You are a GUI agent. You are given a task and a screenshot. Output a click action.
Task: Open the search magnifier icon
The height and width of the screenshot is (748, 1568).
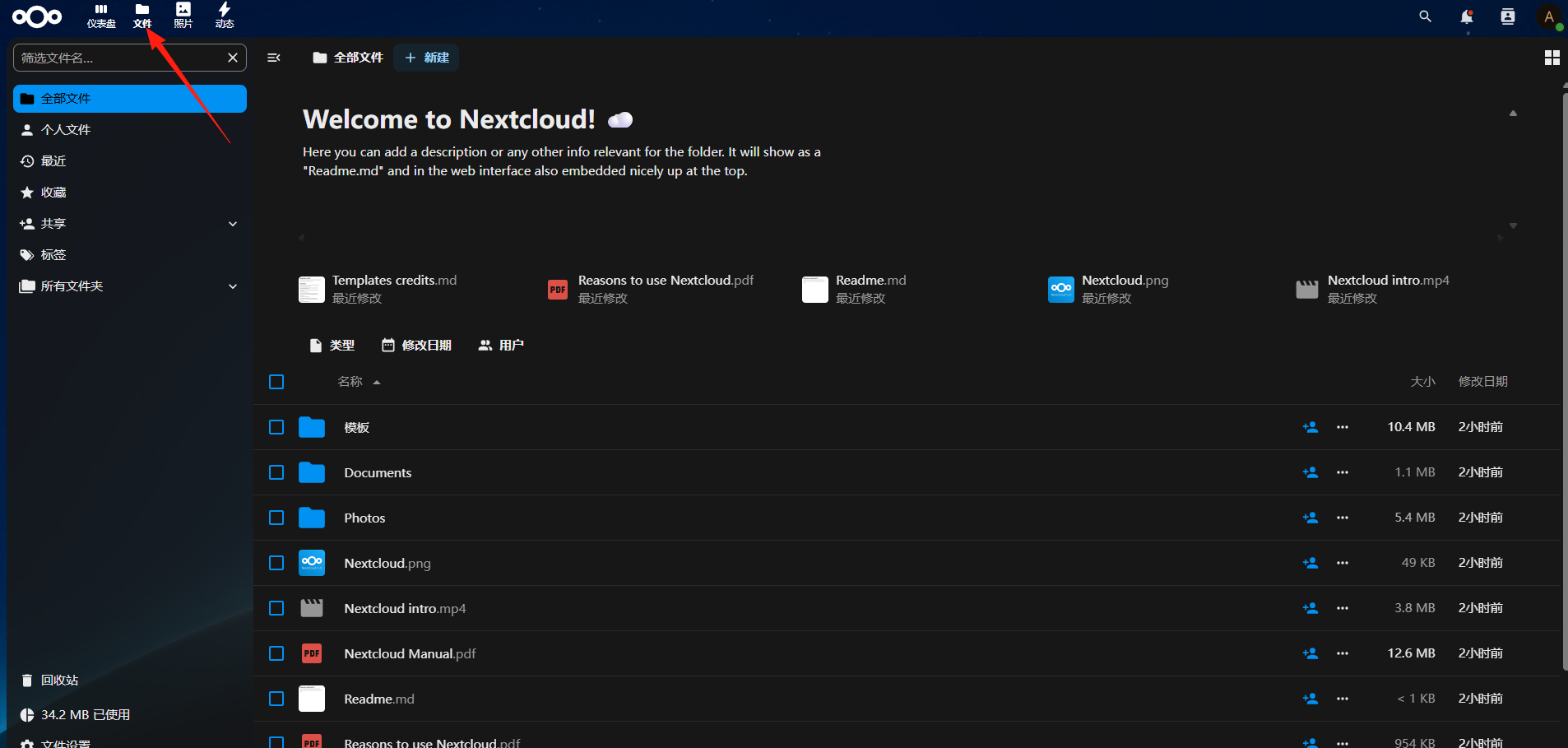click(1426, 16)
